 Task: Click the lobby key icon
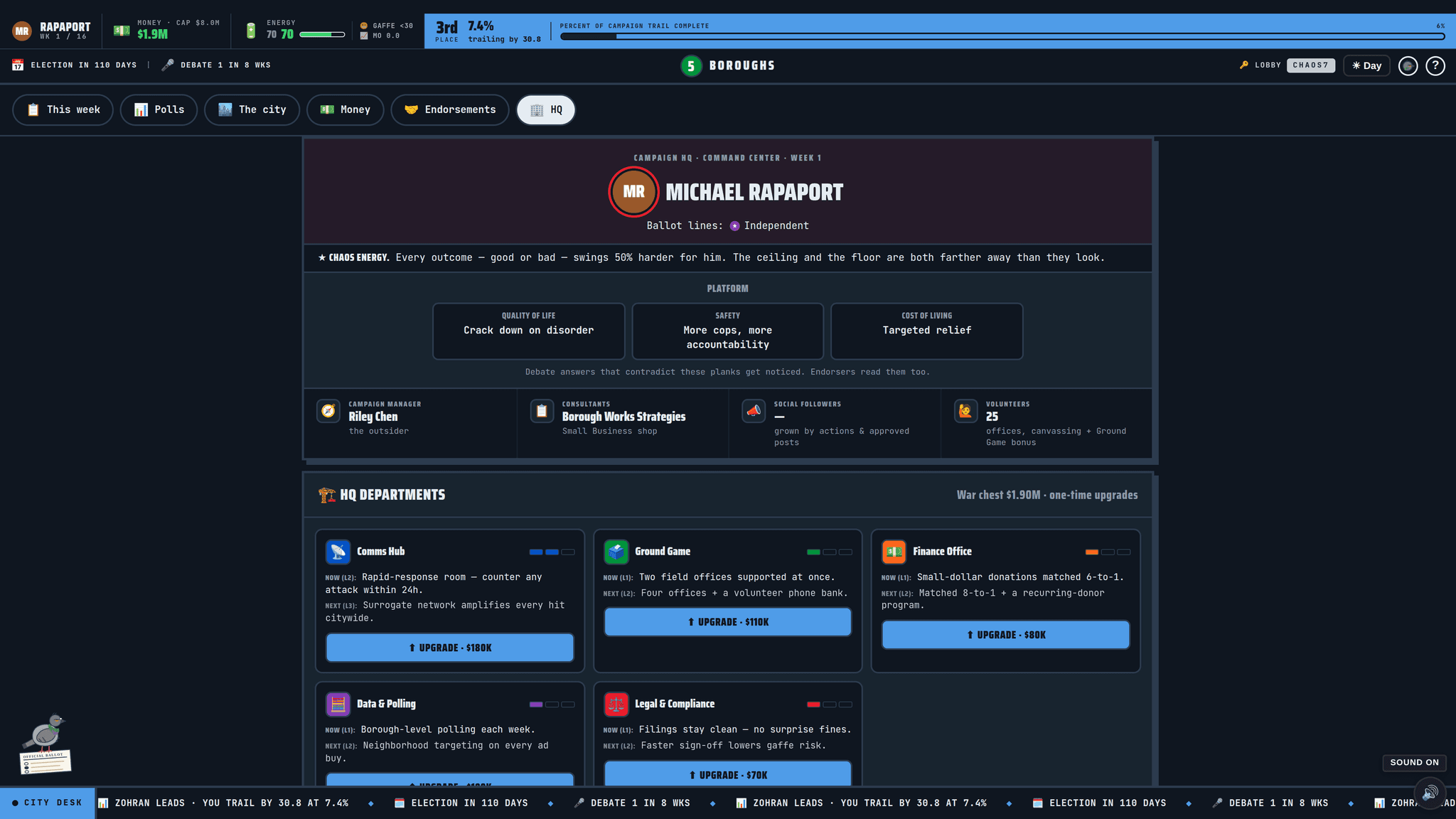(x=1243, y=65)
